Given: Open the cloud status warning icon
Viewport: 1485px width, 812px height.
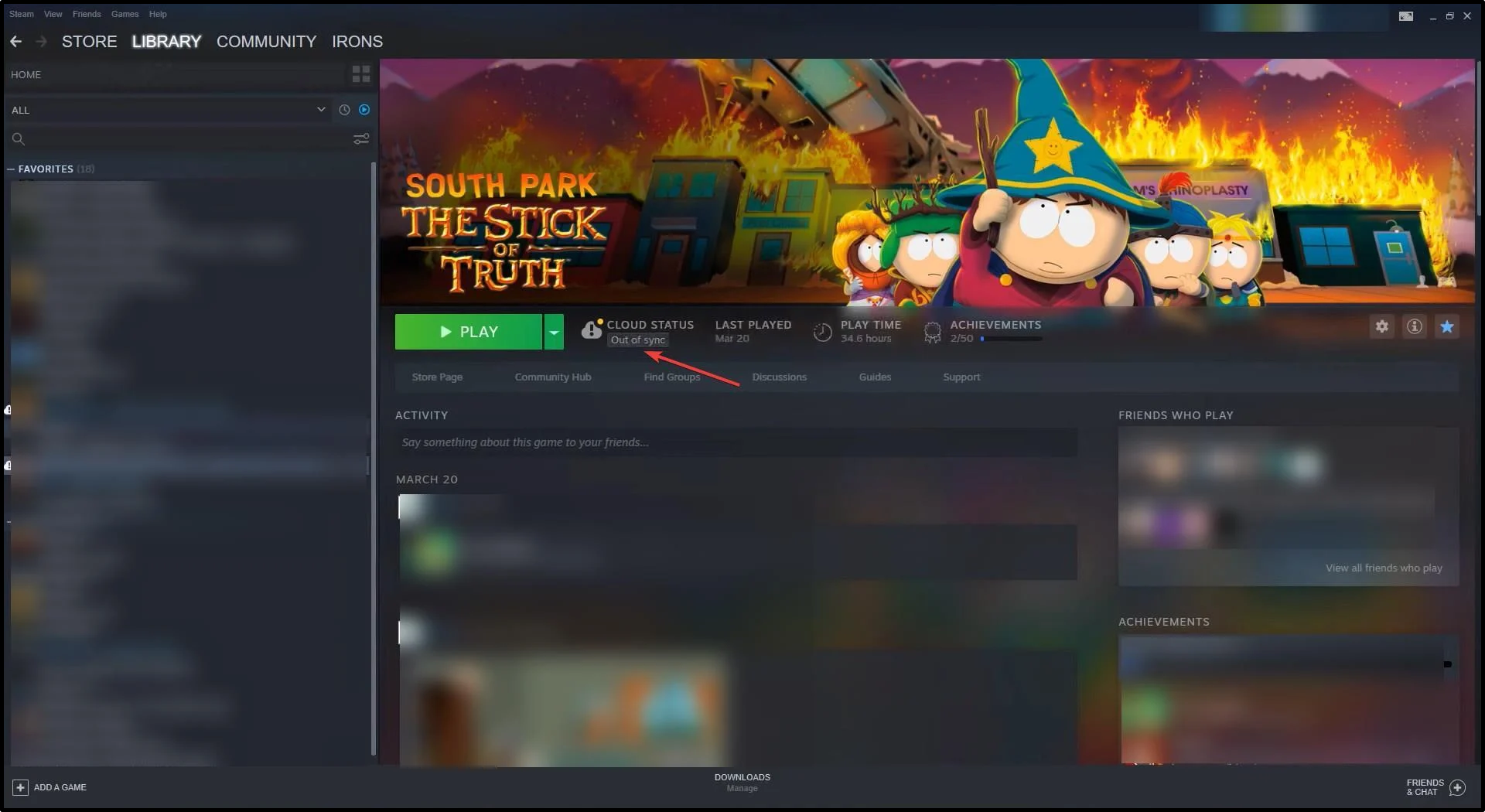Looking at the screenshot, I should 592,330.
